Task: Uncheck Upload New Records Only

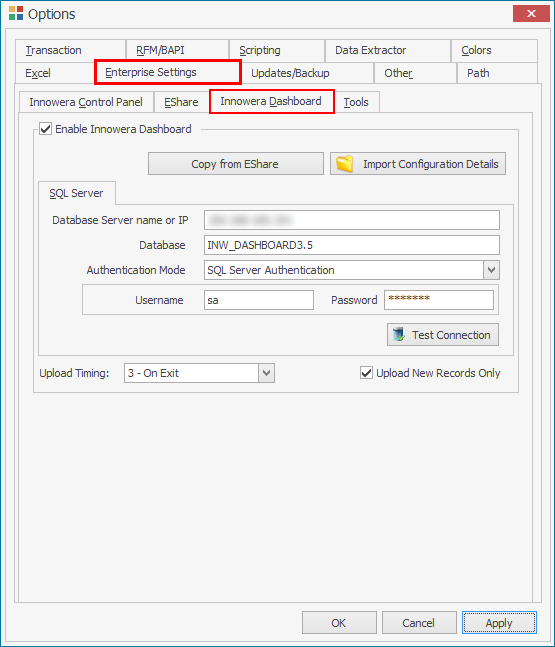Action: click(x=366, y=373)
